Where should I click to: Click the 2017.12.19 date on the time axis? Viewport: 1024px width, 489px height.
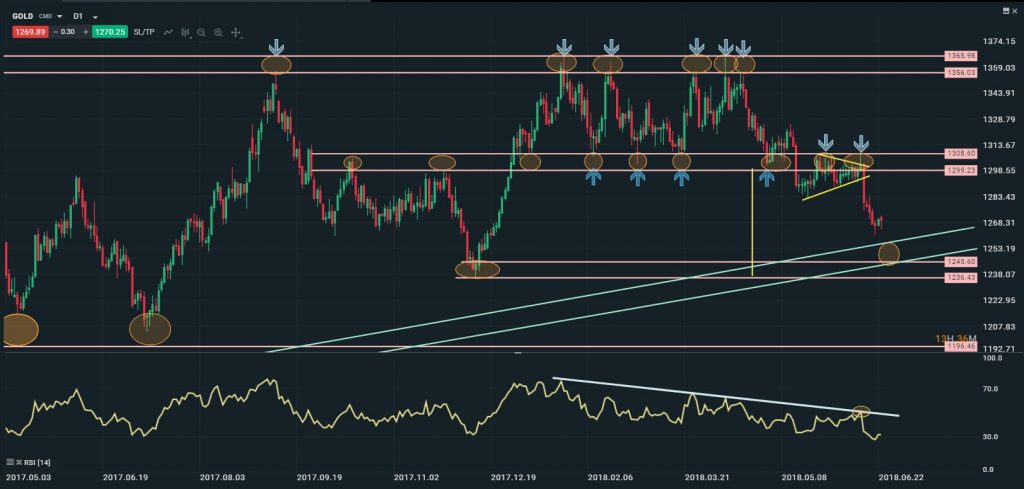511,478
